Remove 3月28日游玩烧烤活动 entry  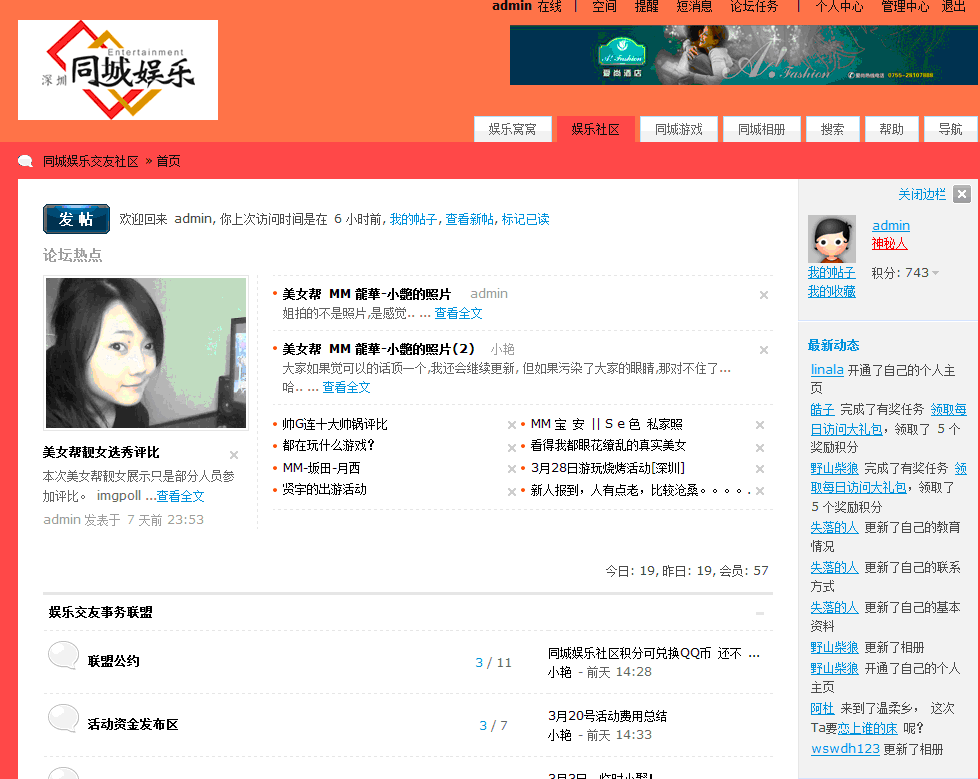760,469
